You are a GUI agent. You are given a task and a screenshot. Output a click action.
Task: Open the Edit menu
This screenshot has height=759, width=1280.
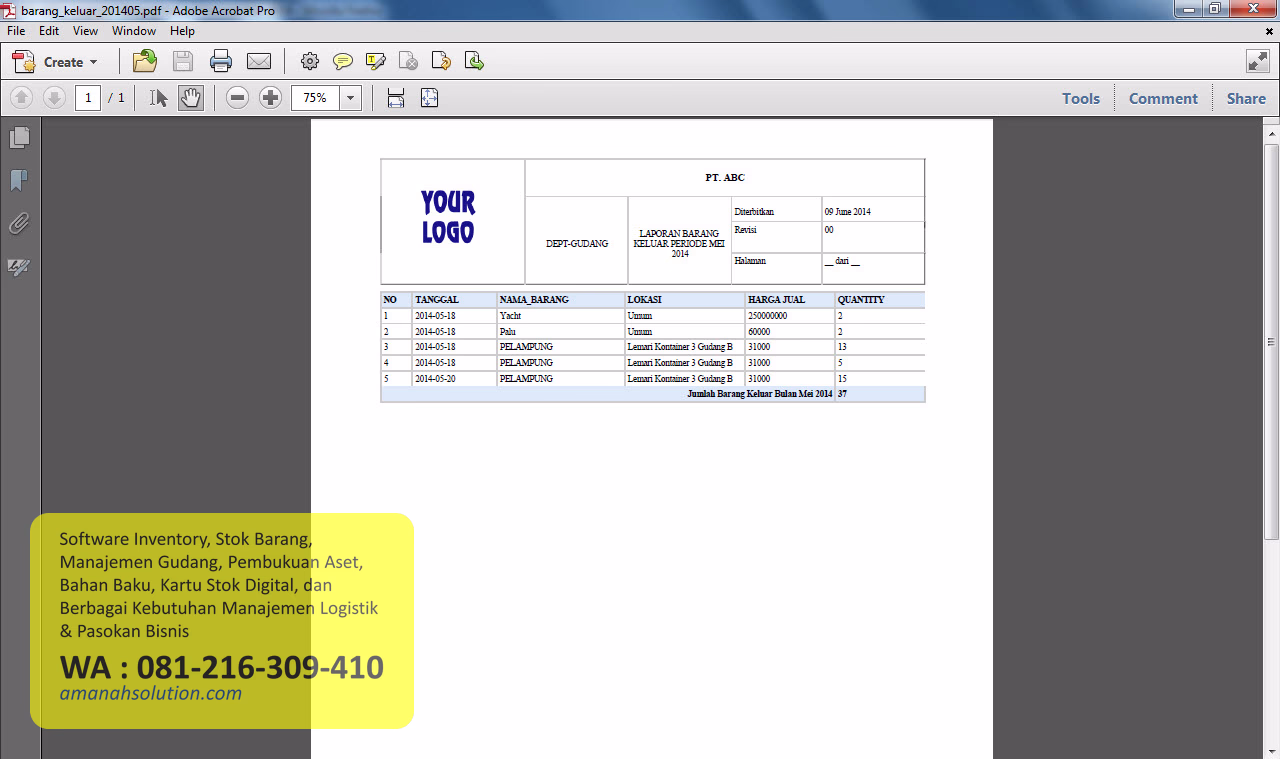[49, 31]
